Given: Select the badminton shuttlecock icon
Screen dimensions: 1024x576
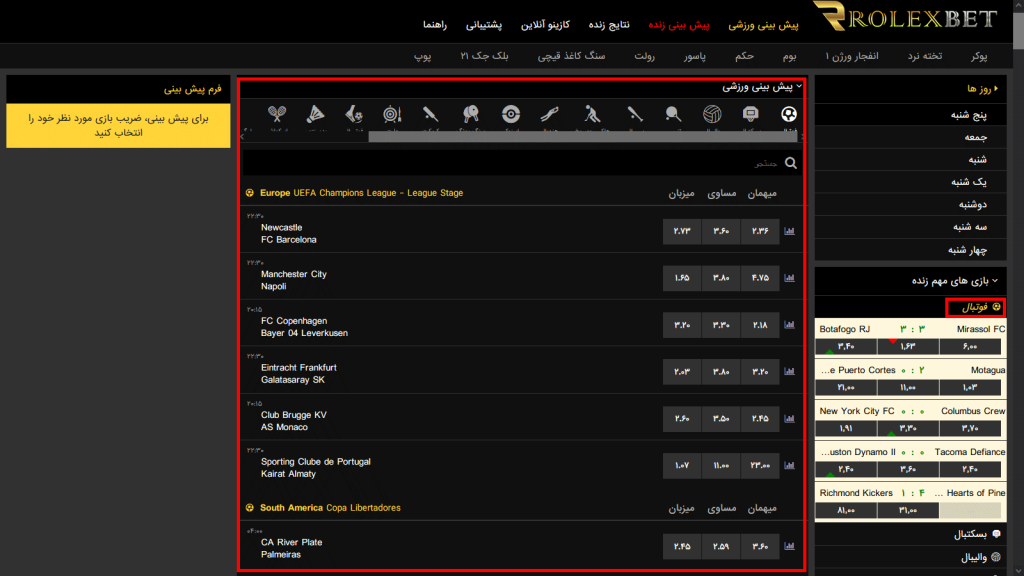Looking at the screenshot, I should (x=315, y=114).
